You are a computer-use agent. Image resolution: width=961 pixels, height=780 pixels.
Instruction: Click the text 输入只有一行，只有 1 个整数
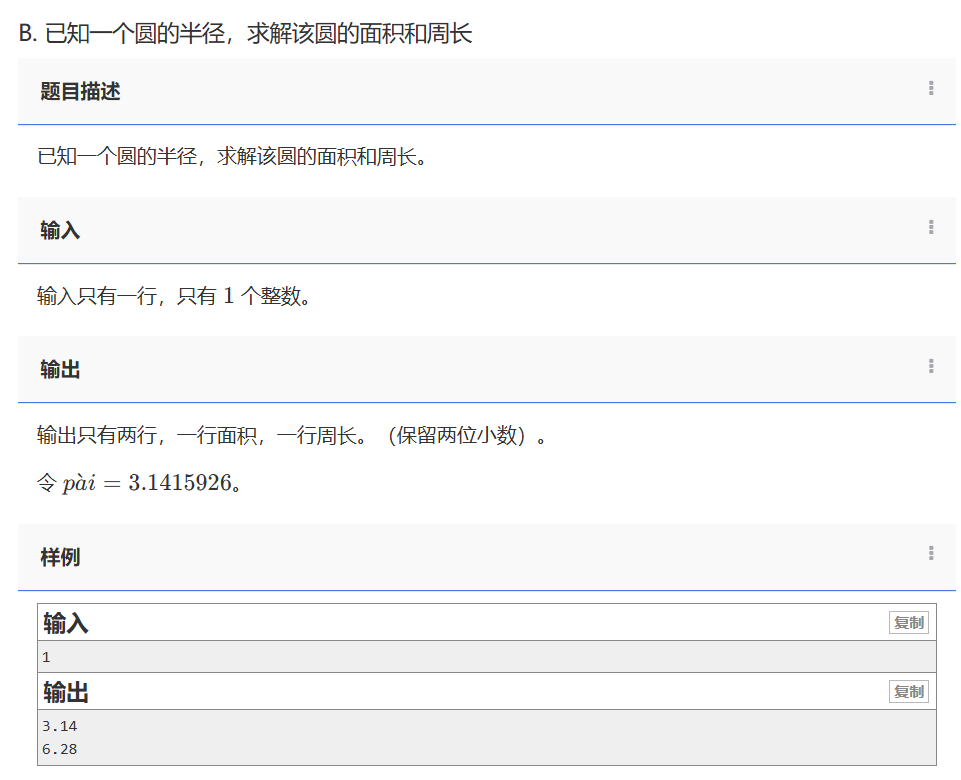tap(174, 296)
